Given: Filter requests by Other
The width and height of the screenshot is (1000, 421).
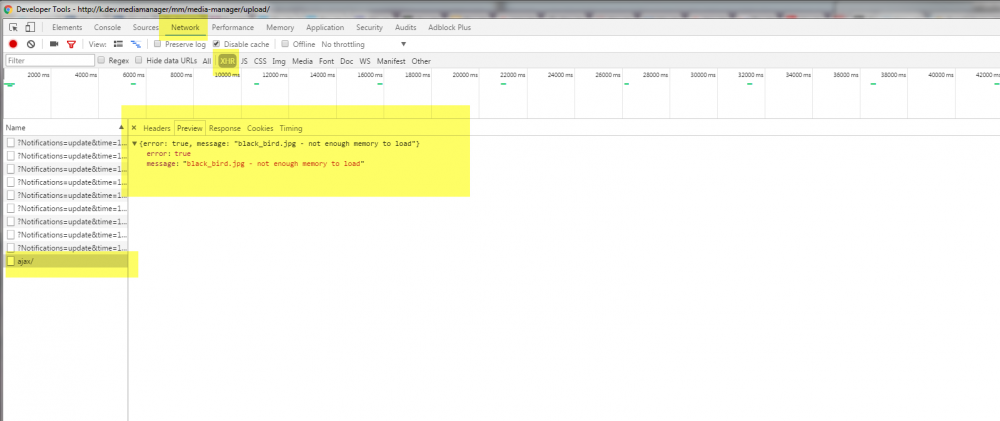Looking at the screenshot, I should click(421, 61).
